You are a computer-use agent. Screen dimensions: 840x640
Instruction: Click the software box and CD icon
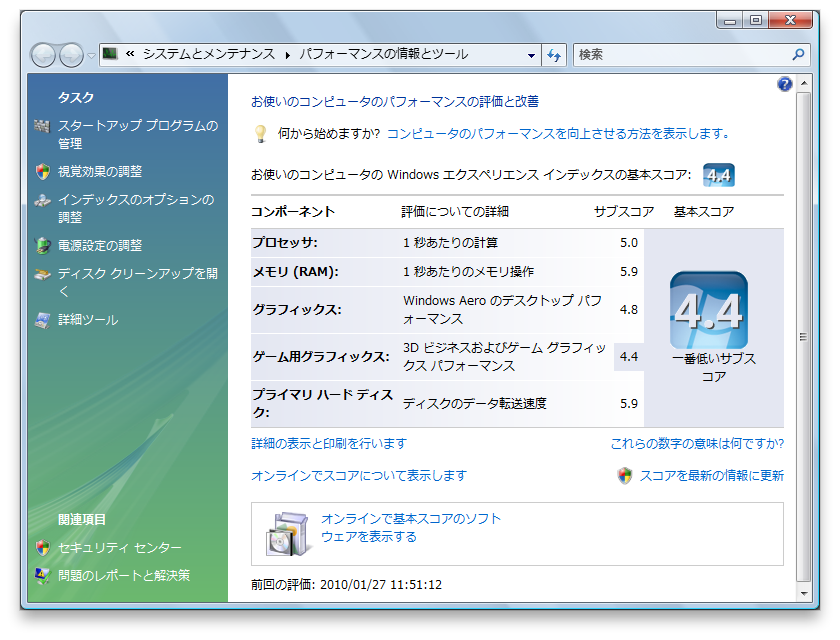tap(288, 534)
